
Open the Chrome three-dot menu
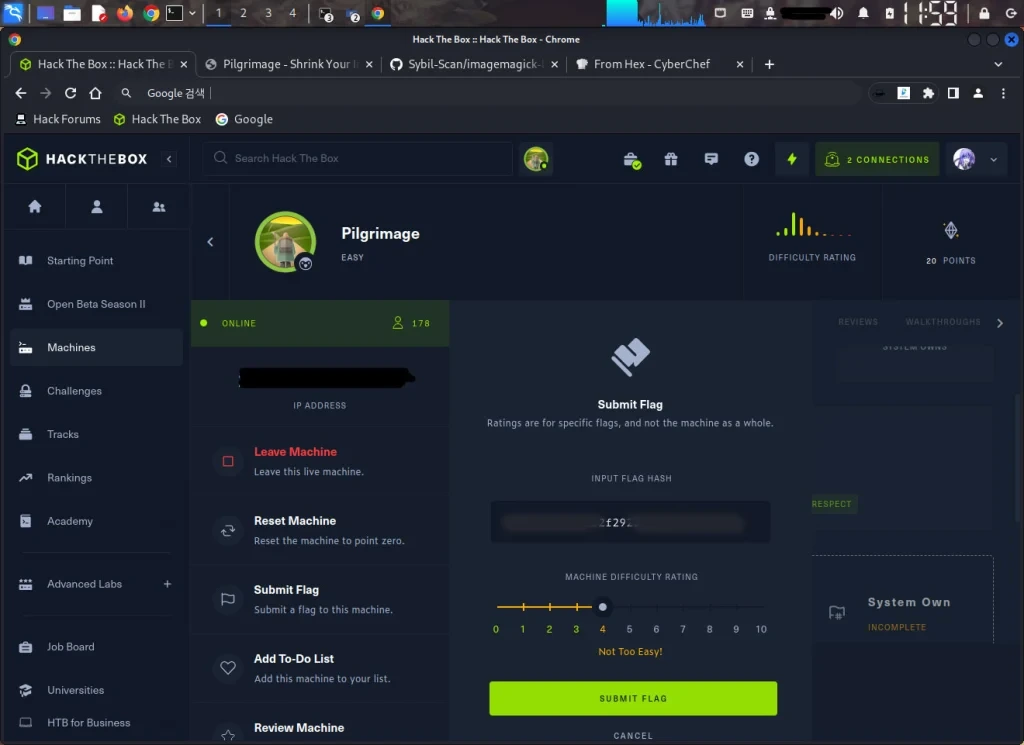click(x=1003, y=93)
